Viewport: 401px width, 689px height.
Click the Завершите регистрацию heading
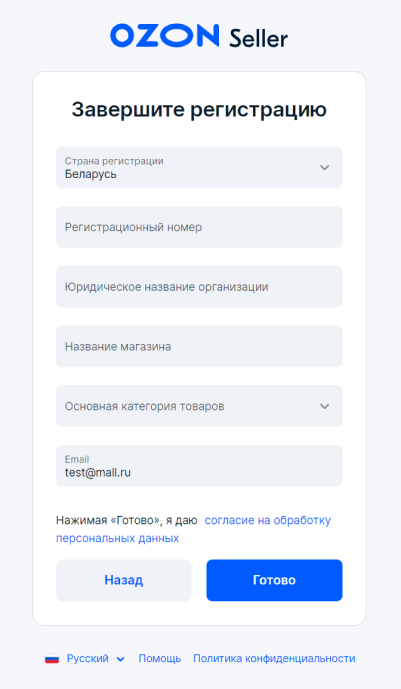pyautogui.click(x=199, y=110)
